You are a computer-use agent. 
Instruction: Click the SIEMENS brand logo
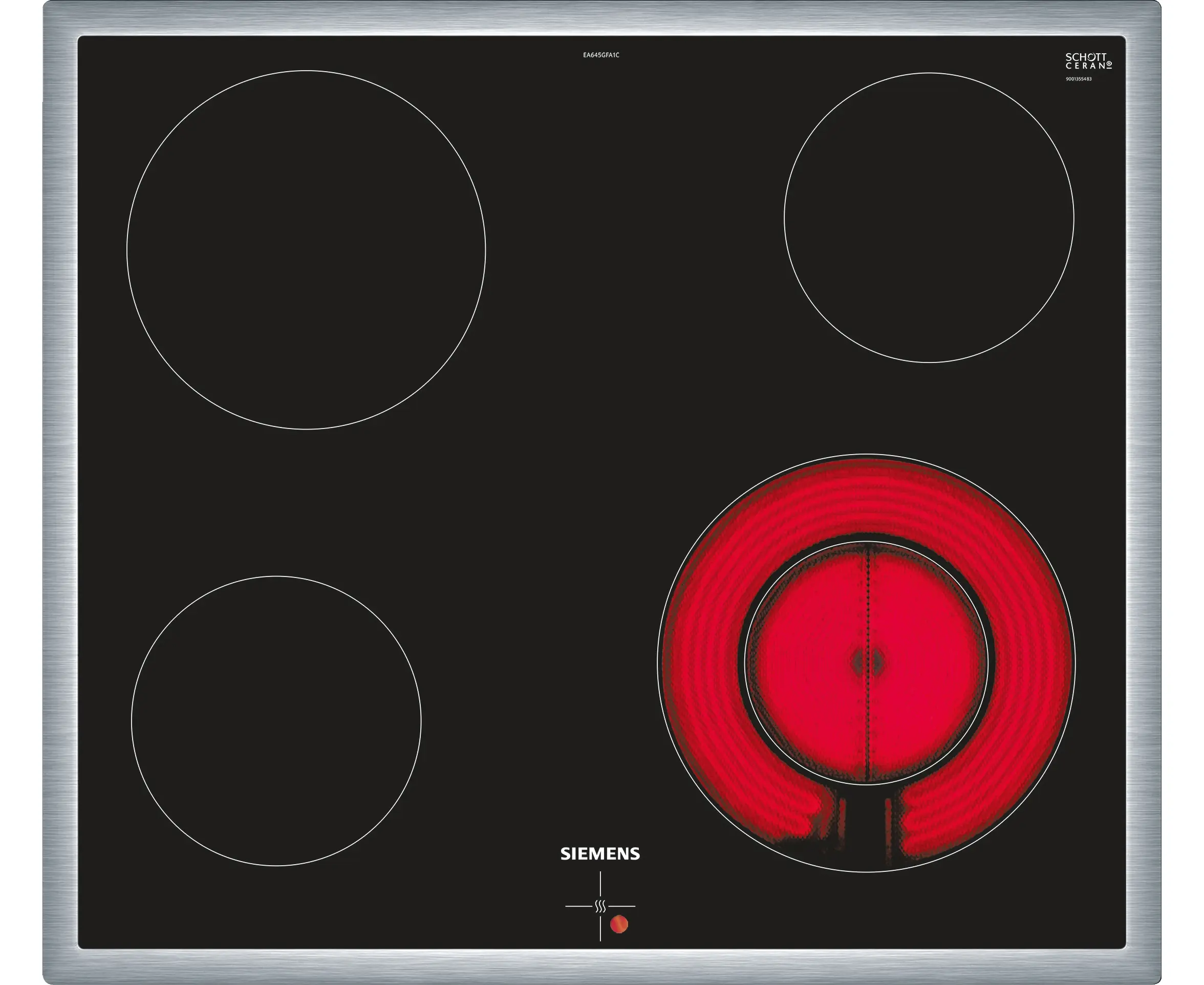point(600,854)
